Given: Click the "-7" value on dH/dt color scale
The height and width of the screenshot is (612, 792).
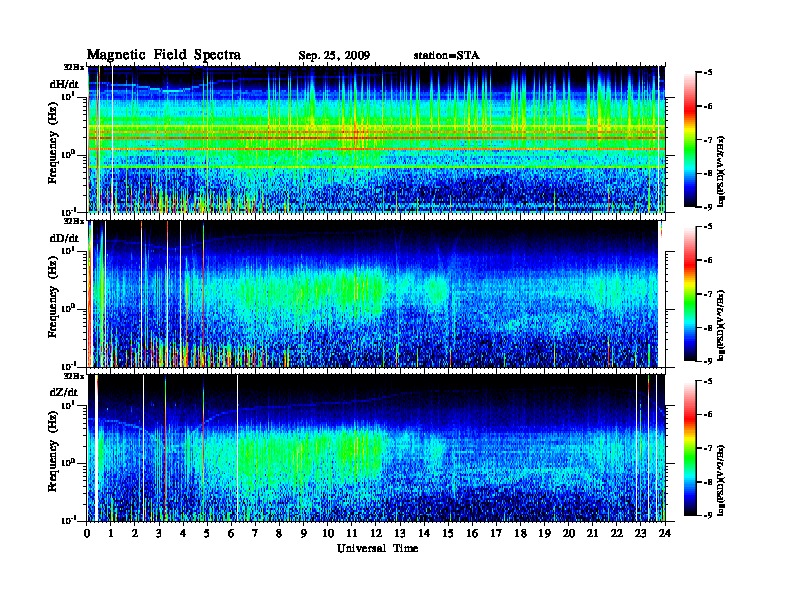Looking at the screenshot, I should [708, 140].
